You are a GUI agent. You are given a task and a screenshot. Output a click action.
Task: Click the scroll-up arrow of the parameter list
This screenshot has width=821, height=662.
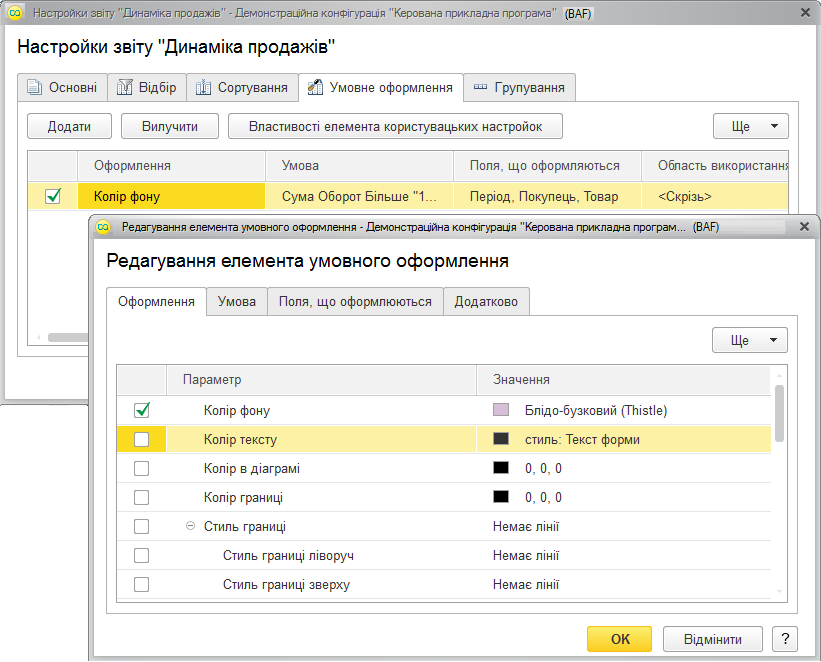[x=779, y=376]
